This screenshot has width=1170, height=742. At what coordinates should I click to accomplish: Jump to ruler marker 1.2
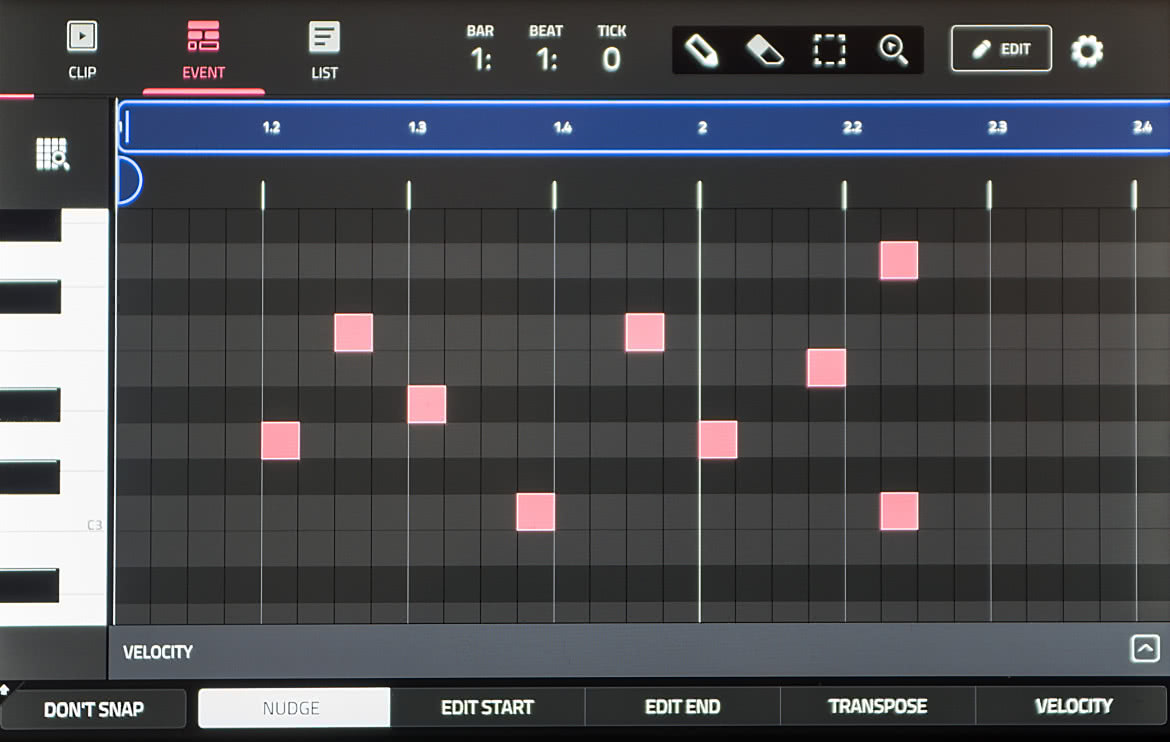coord(271,128)
